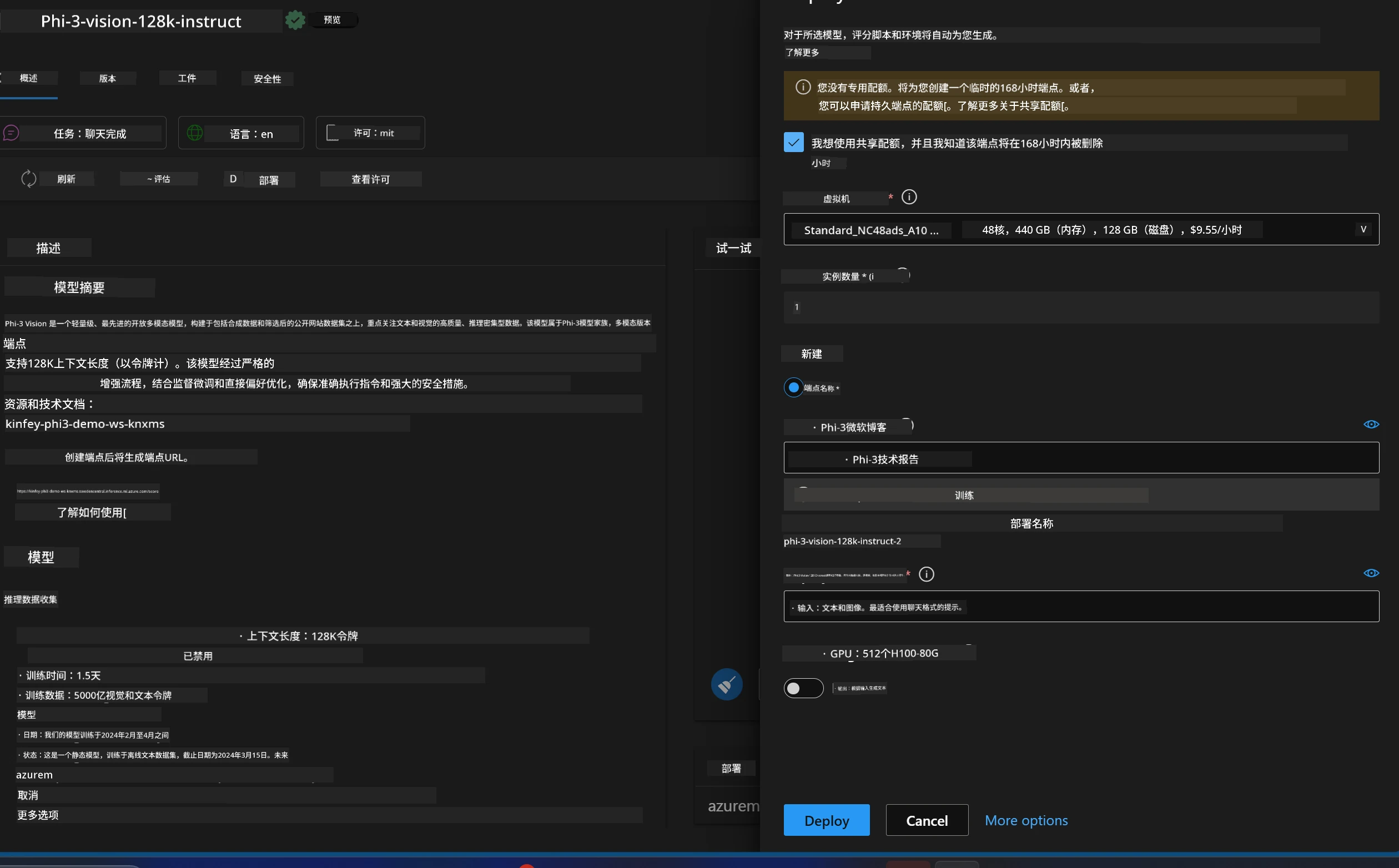1399x868 pixels.
Task: Click the info icon in the quota warning banner
Action: (x=803, y=87)
